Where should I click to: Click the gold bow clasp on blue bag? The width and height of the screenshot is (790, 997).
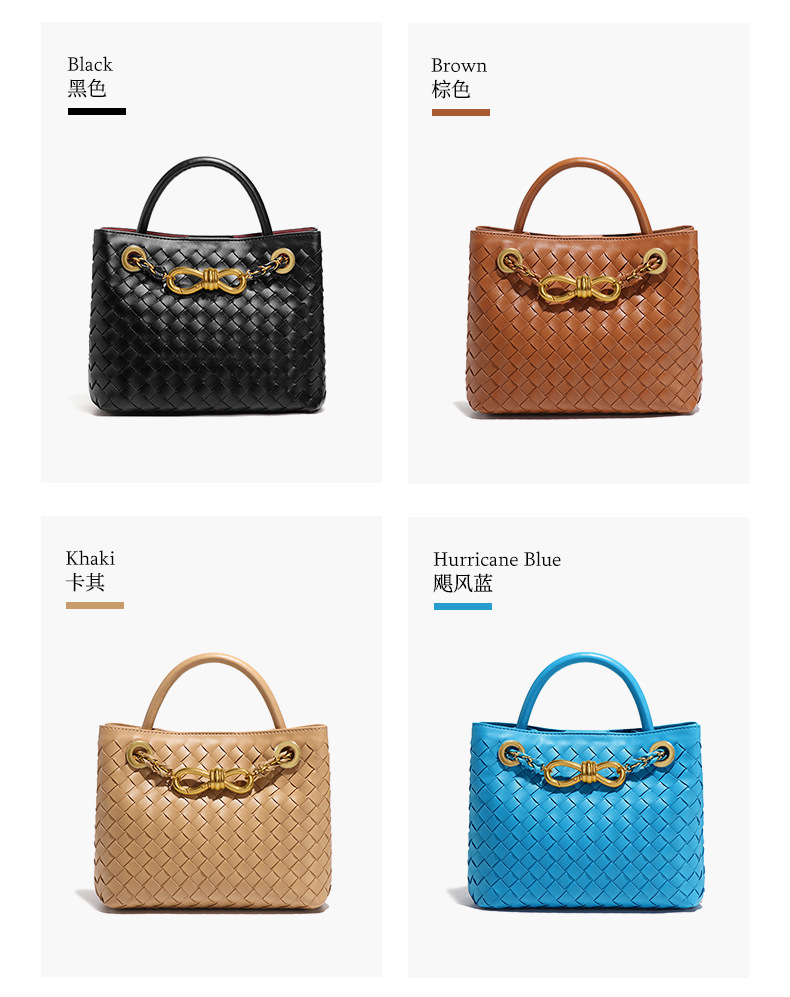click(x=584, y=772)
